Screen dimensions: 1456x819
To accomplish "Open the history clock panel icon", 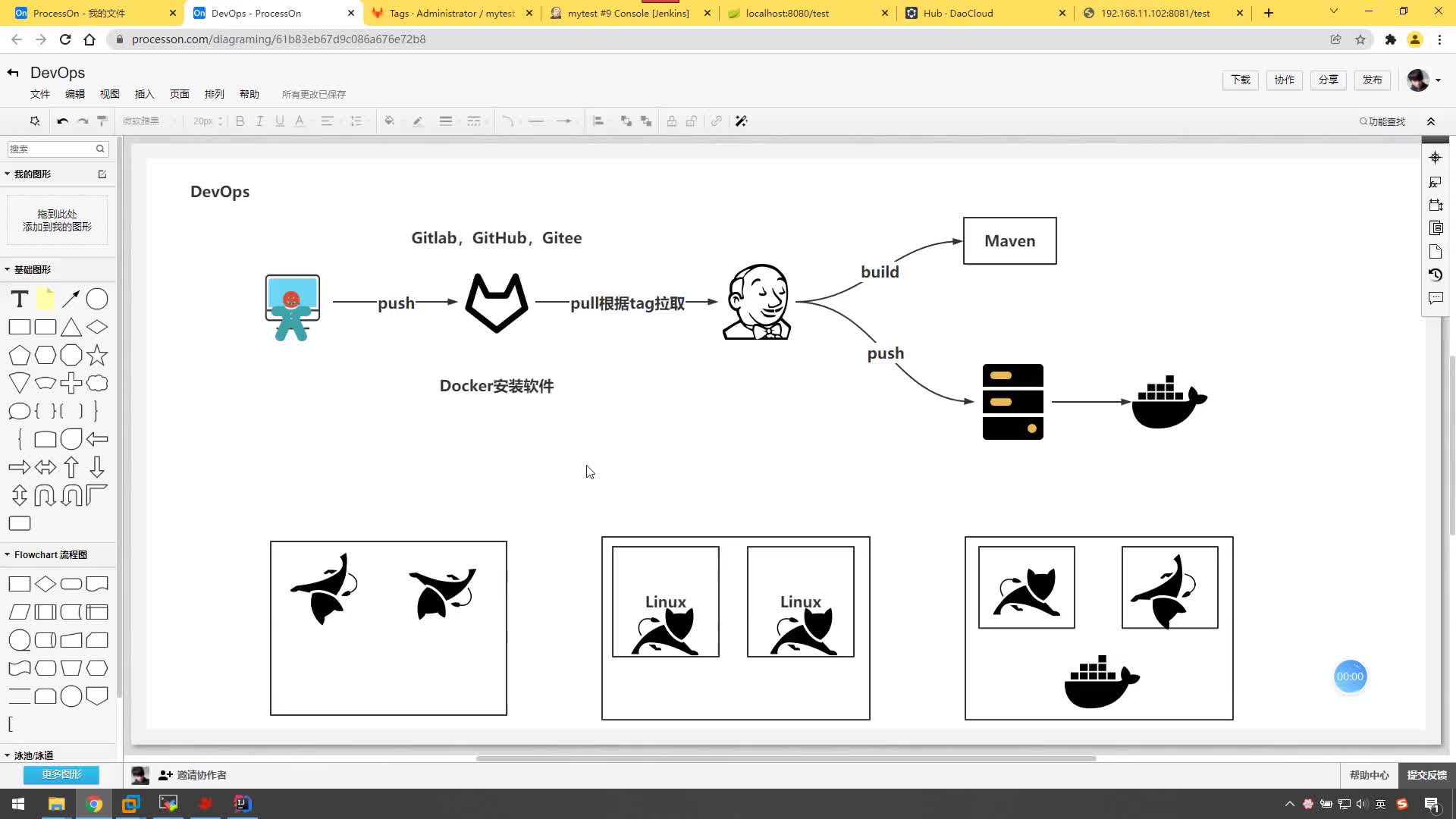I will point(1435,275).
